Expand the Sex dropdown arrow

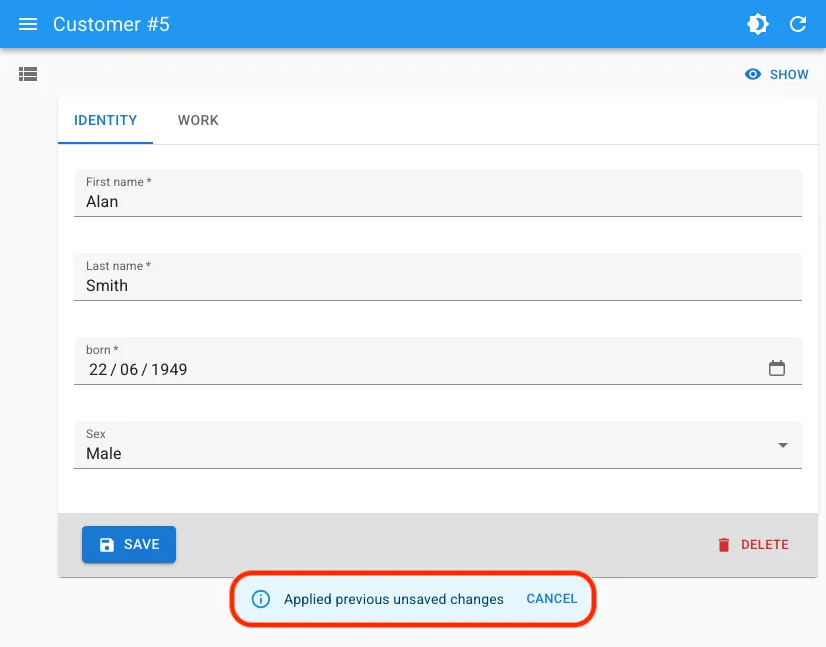tap(783, 445)
